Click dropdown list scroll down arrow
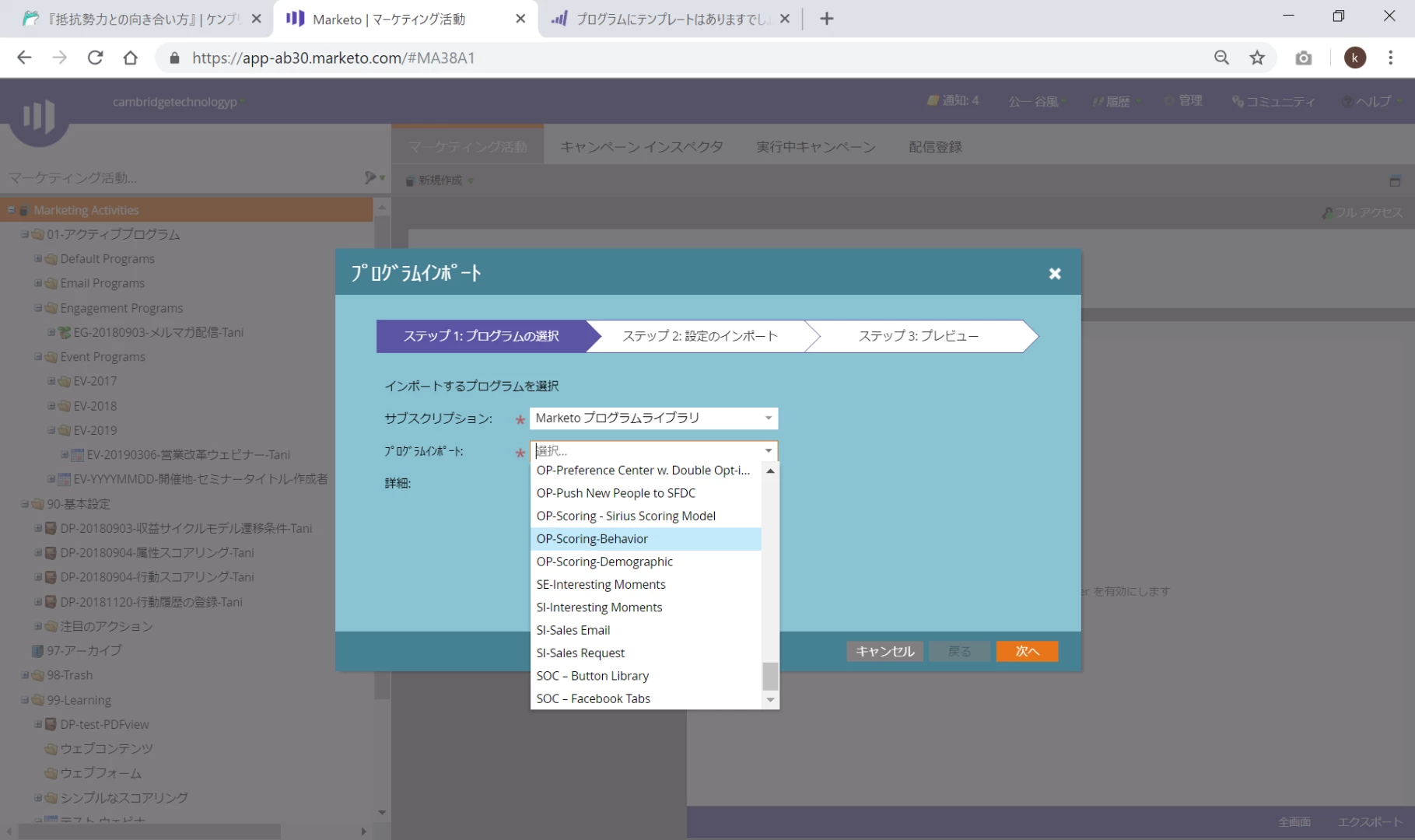This screenshot has width=1415, height=840. click(770, 699)
